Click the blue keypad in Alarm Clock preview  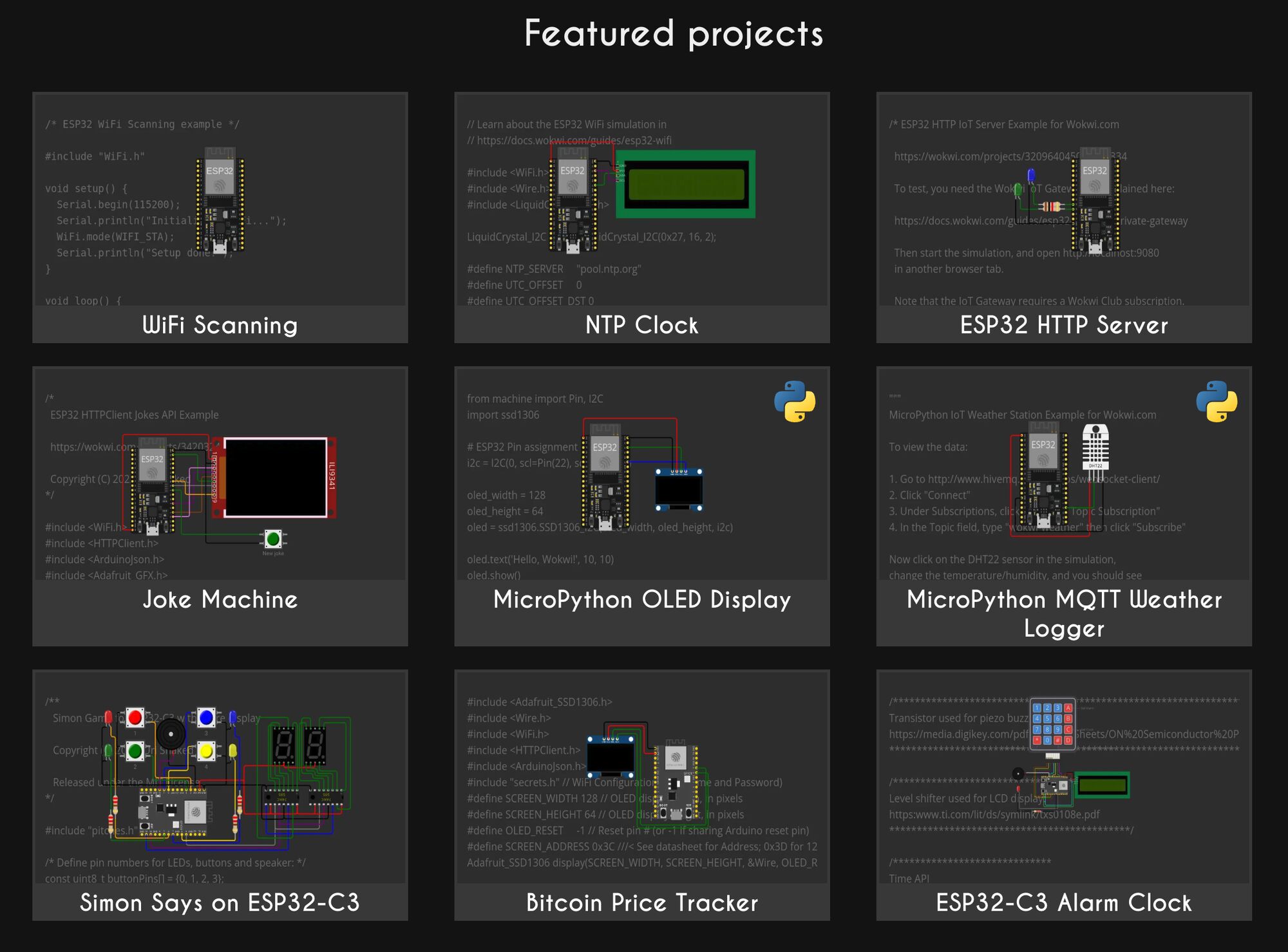(x=1052, y=723)
